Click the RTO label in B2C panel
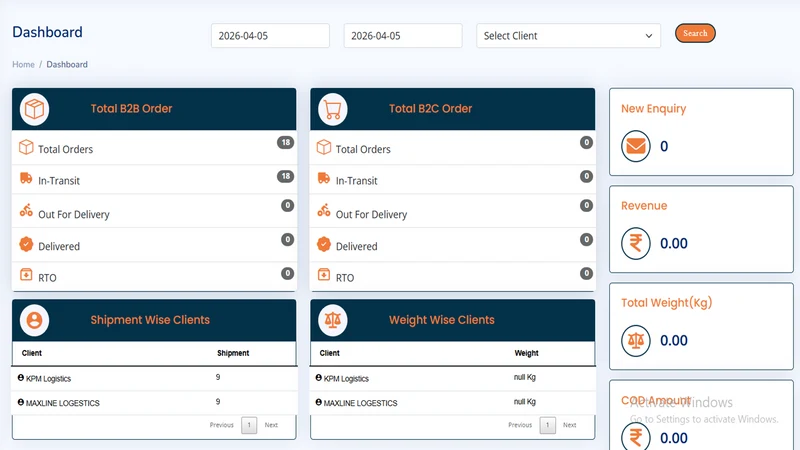The height and width of the screenshot is (450, 800). pyautogui.click(x=345, y=278)
